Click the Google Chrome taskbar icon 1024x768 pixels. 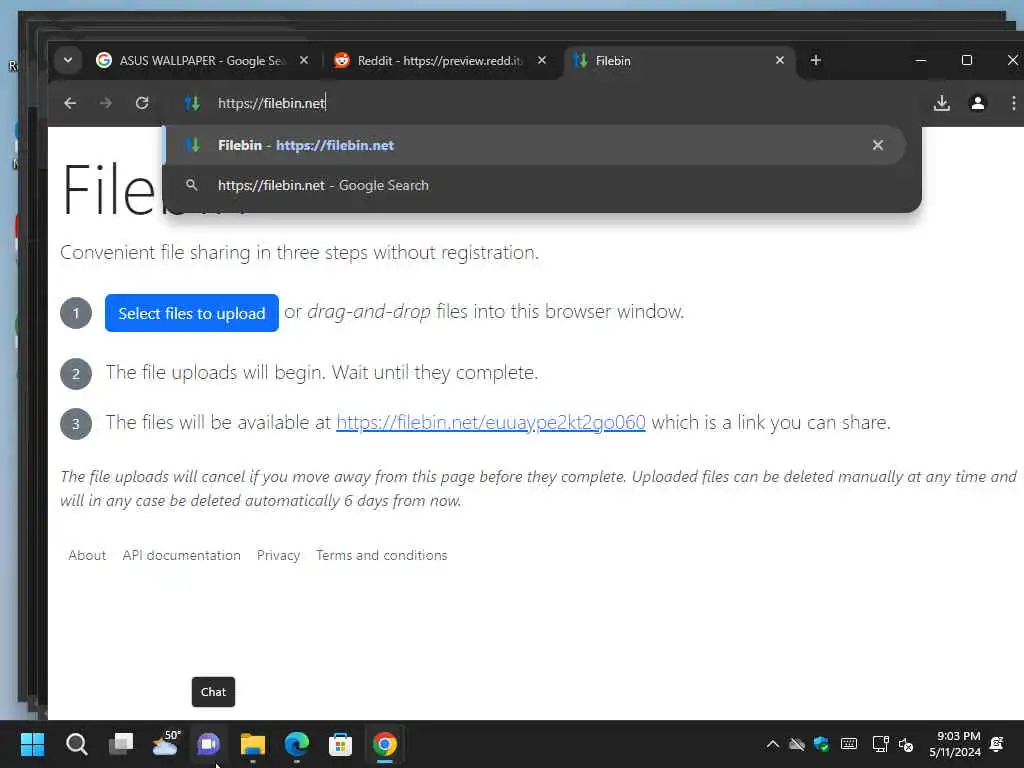[385, 744]
